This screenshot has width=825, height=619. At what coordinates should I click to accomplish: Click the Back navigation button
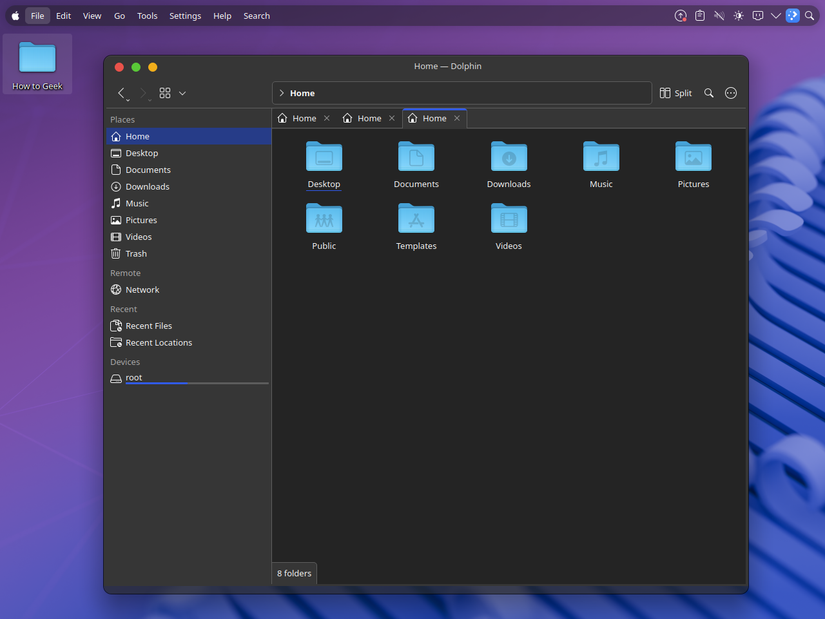121,92
